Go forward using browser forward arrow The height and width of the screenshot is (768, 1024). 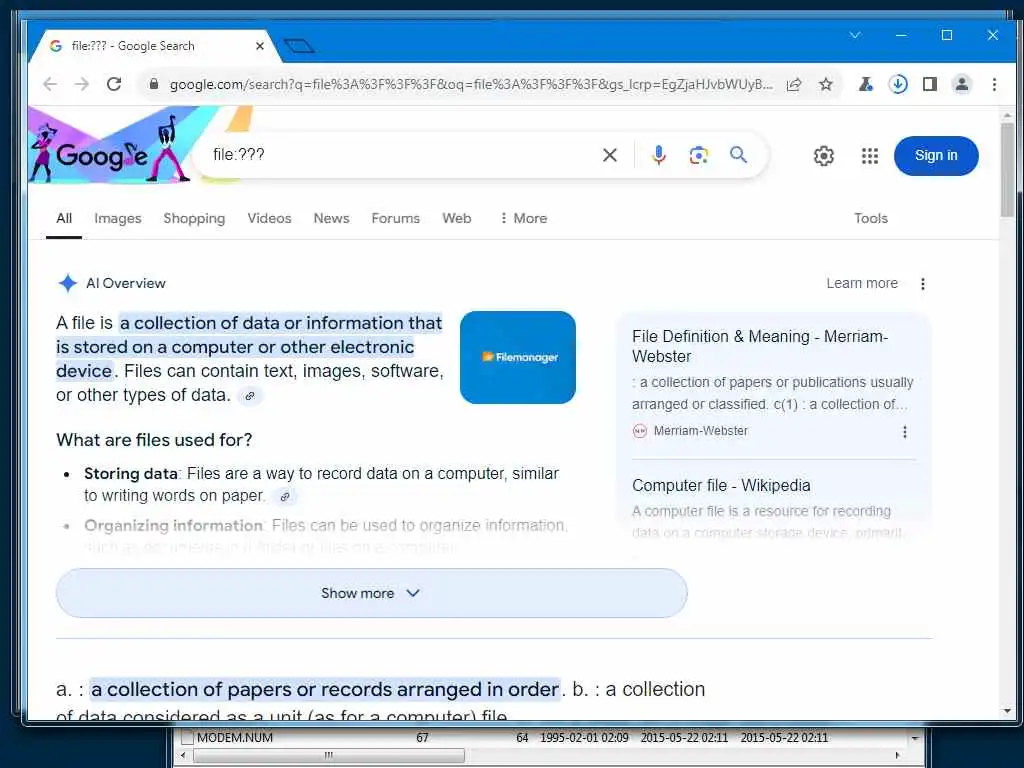pyautogui.click(x=82, y=84)
